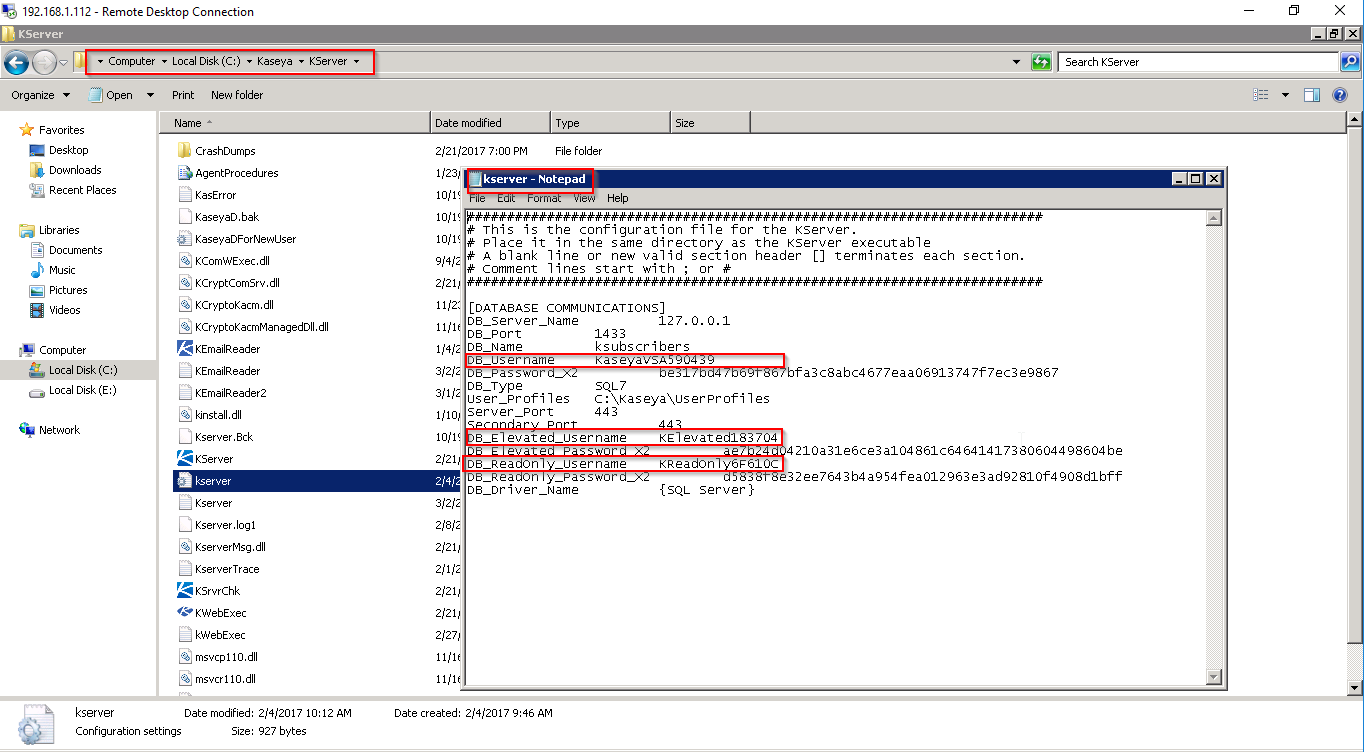The width and height of the screenshot is (1364, 752).
Task: Select the AgentProcedures item
Action: point(236,173)
